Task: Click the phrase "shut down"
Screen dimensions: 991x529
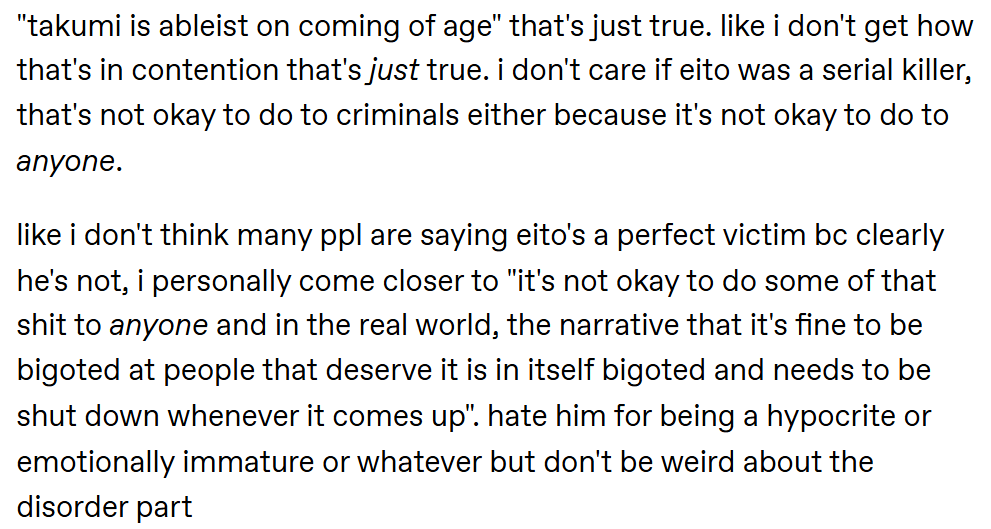Action: [88, 417]
